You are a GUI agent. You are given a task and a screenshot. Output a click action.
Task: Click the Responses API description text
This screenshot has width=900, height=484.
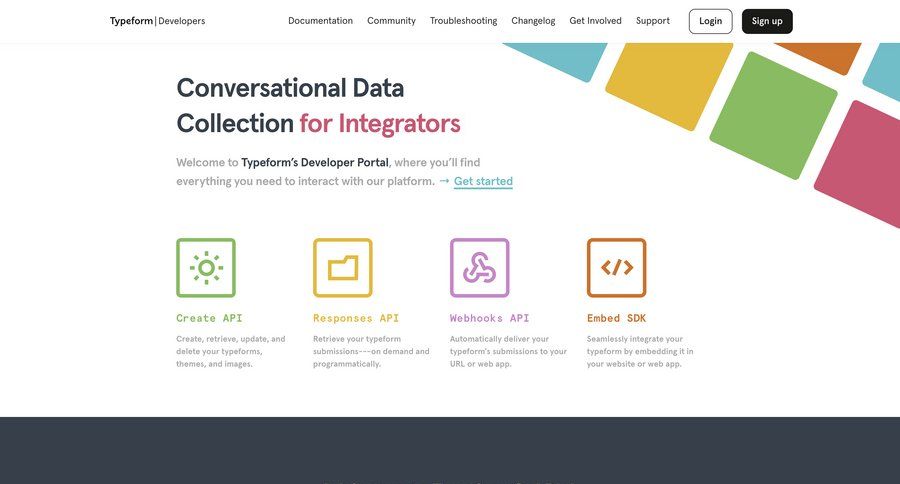tap(371, 351)
